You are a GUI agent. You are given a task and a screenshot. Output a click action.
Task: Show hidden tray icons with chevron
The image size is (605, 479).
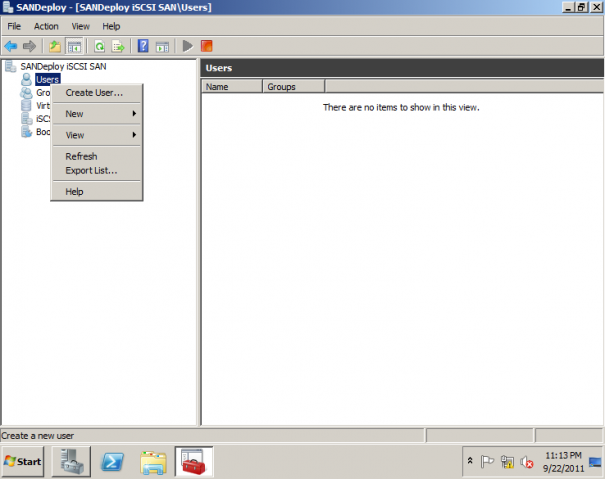(x=470, y=460)
